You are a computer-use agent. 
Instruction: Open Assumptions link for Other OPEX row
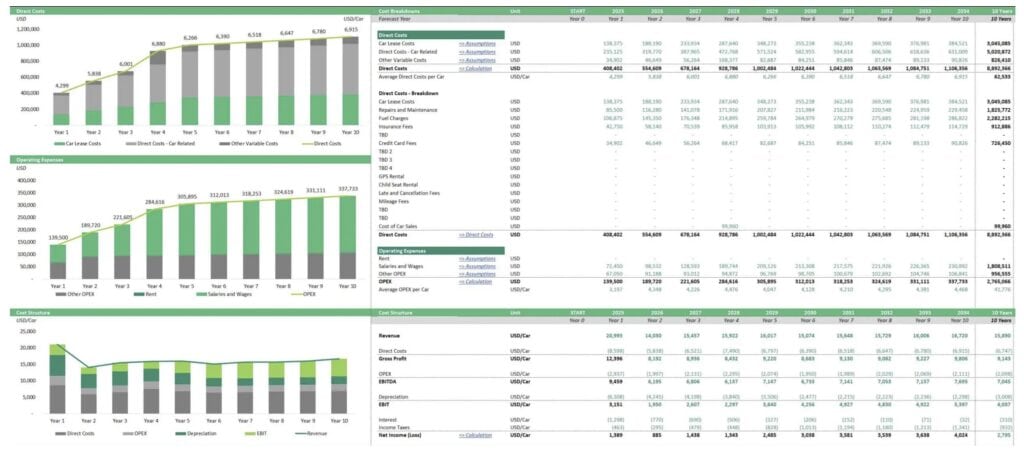click(x=477, y=275)
